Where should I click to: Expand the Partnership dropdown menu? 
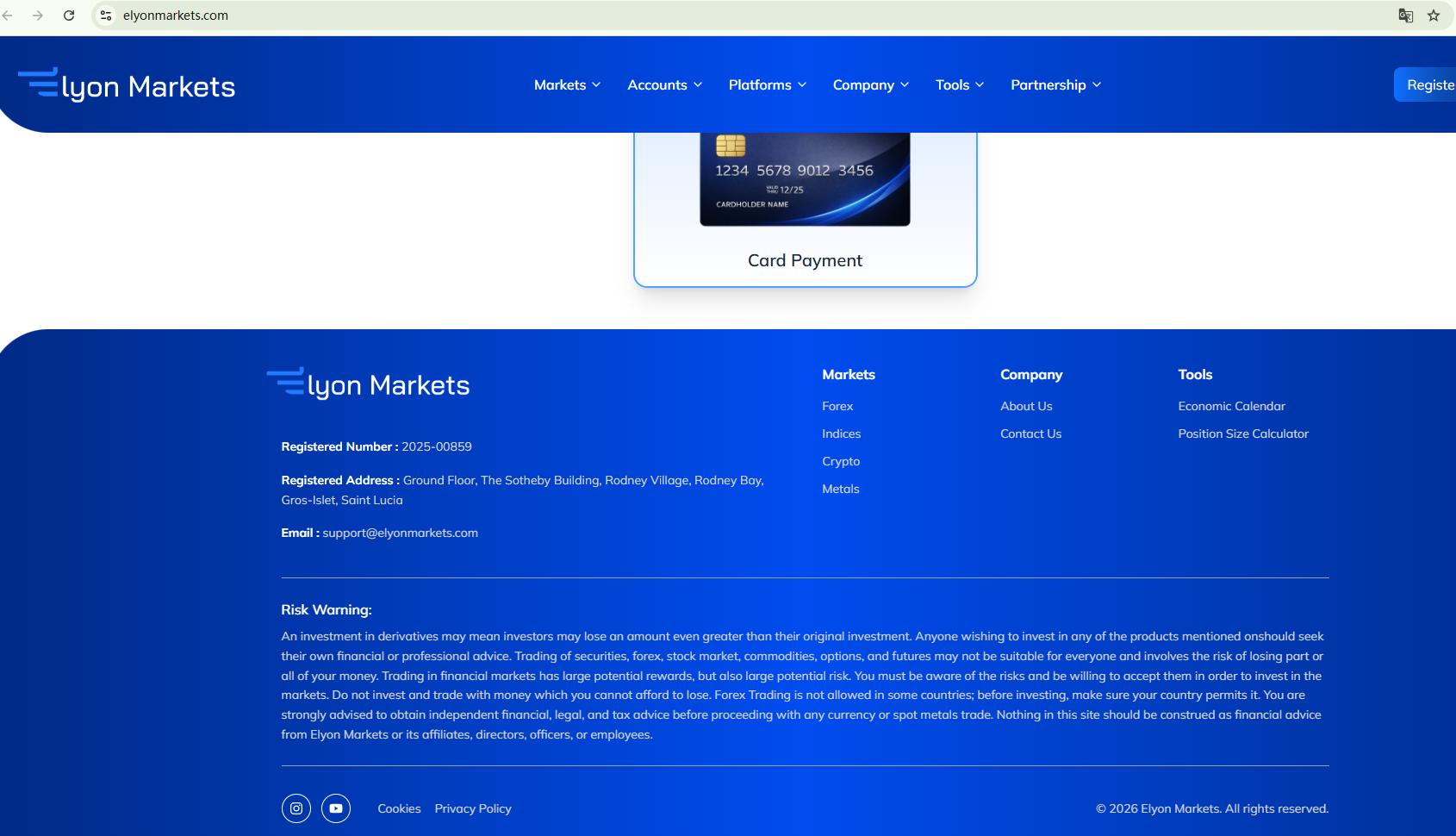tap(1055, 84)
